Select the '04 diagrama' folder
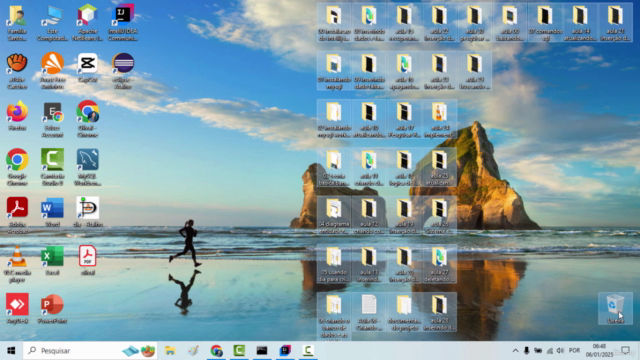 coord(333,216)
